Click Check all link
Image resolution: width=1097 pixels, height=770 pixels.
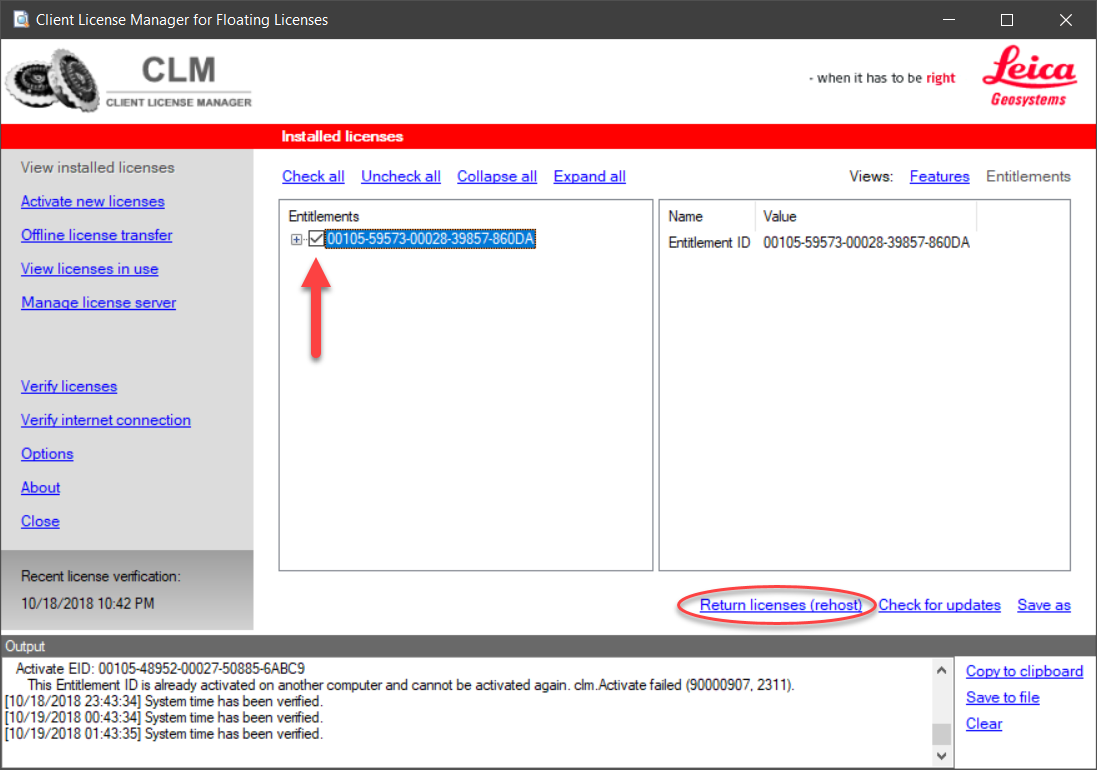(x=313, y=176)
